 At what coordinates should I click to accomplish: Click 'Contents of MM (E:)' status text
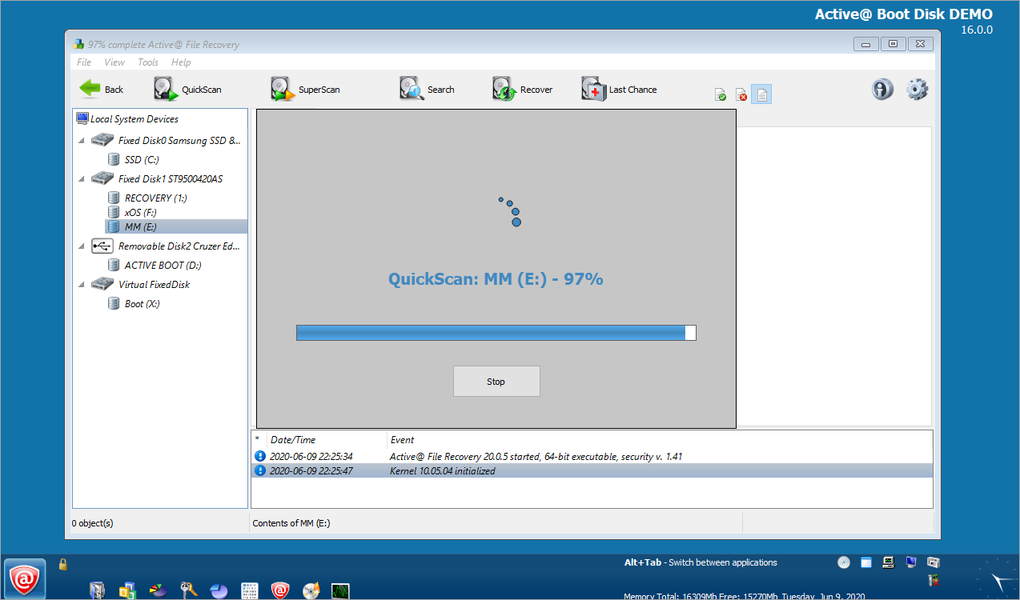coord(291,523)
